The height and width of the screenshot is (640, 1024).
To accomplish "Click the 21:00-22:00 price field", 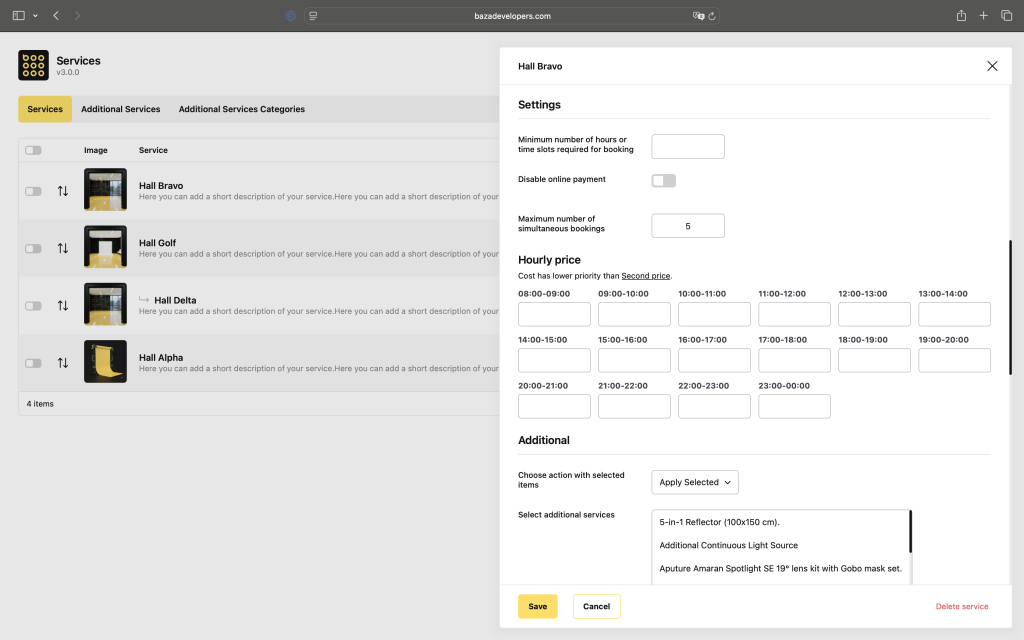I will [634, 406].
